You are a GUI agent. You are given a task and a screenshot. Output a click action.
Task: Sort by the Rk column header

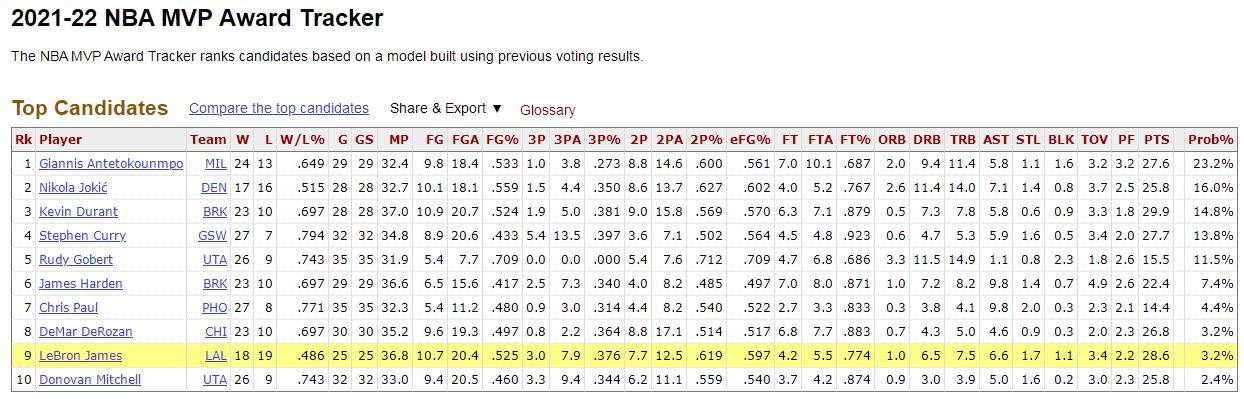coord(23,140)
